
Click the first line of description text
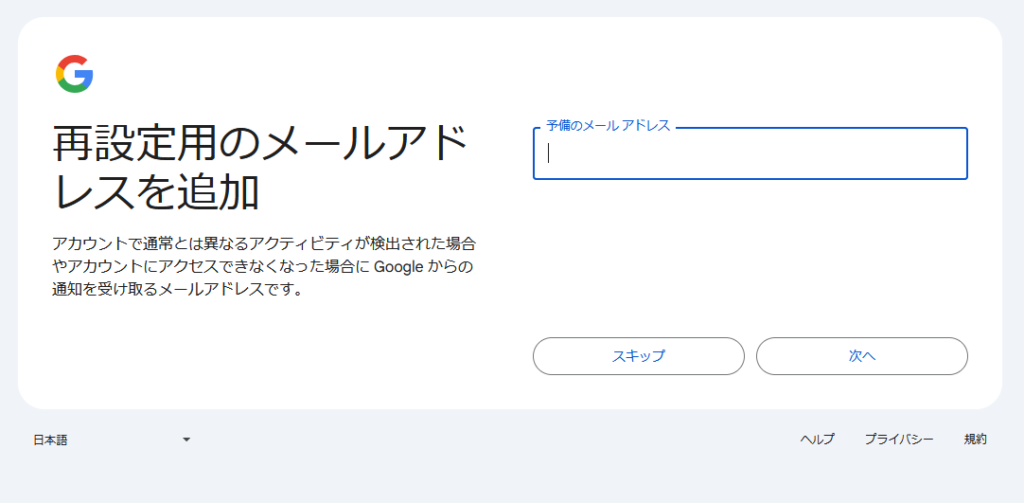tap(263, 244)
